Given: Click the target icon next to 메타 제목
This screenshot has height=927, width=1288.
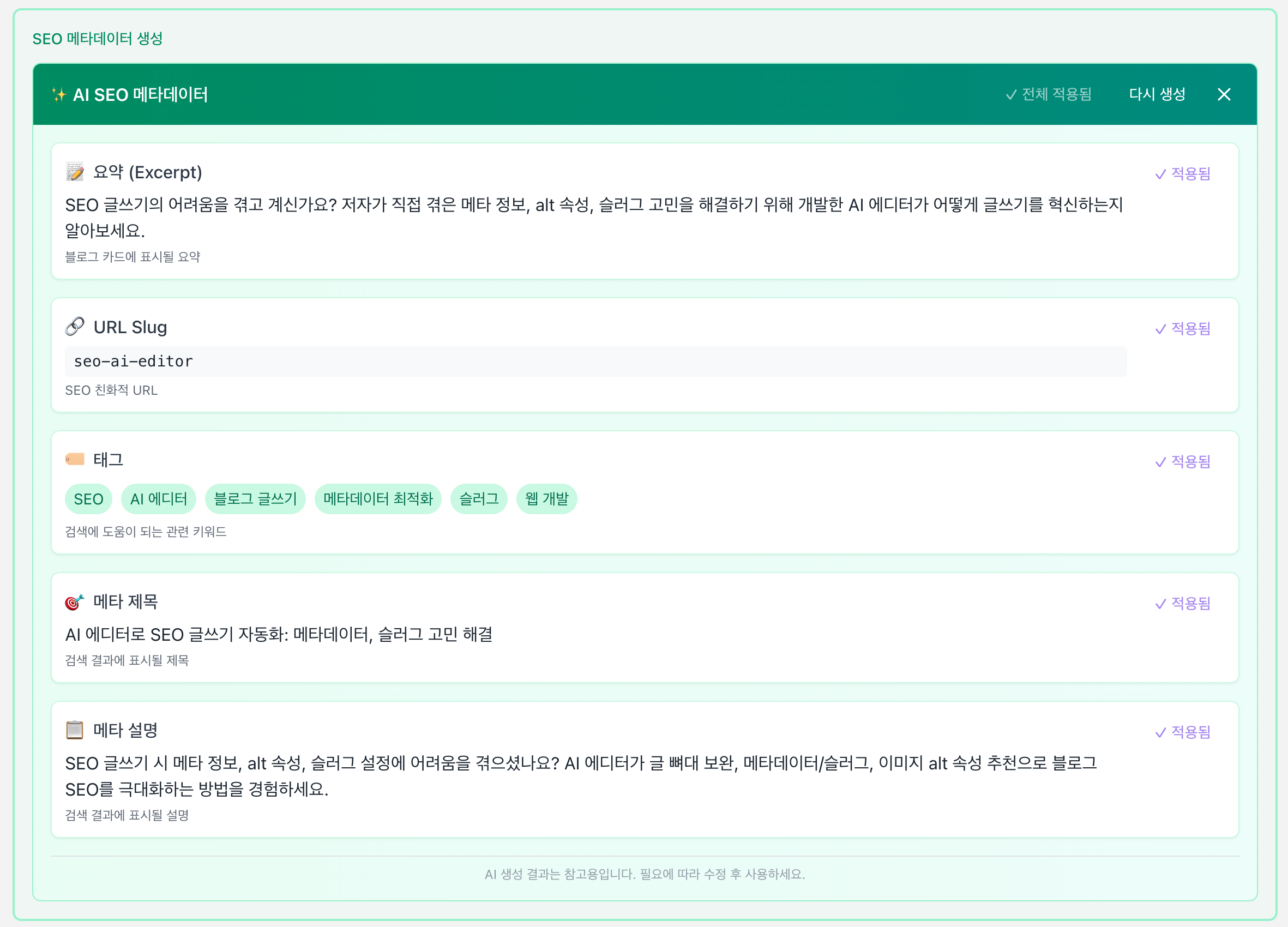Looking at the screenshot, I should (74, 601).
